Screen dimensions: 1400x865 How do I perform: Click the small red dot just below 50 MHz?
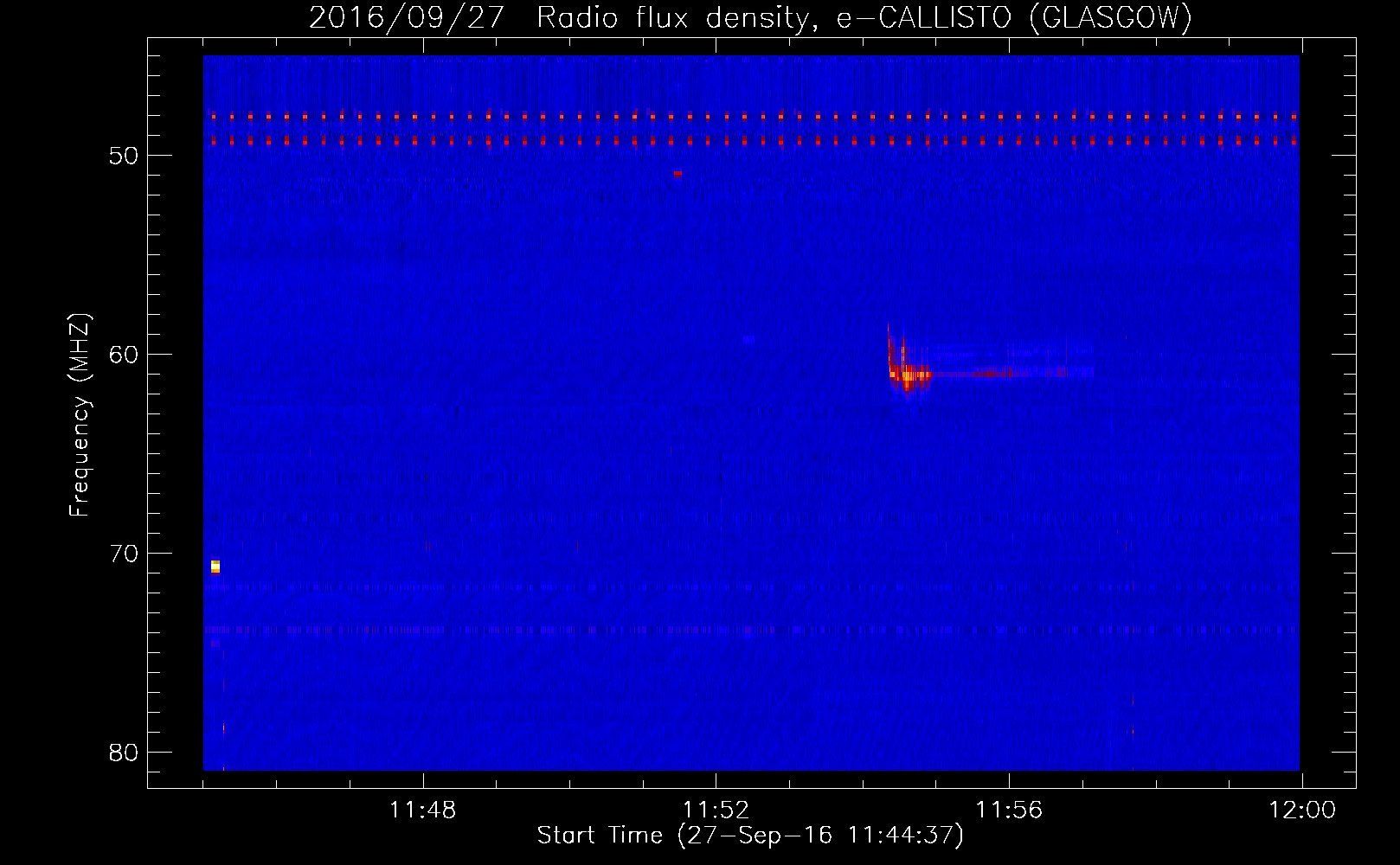pyautogui.click(x=678, y=173)
